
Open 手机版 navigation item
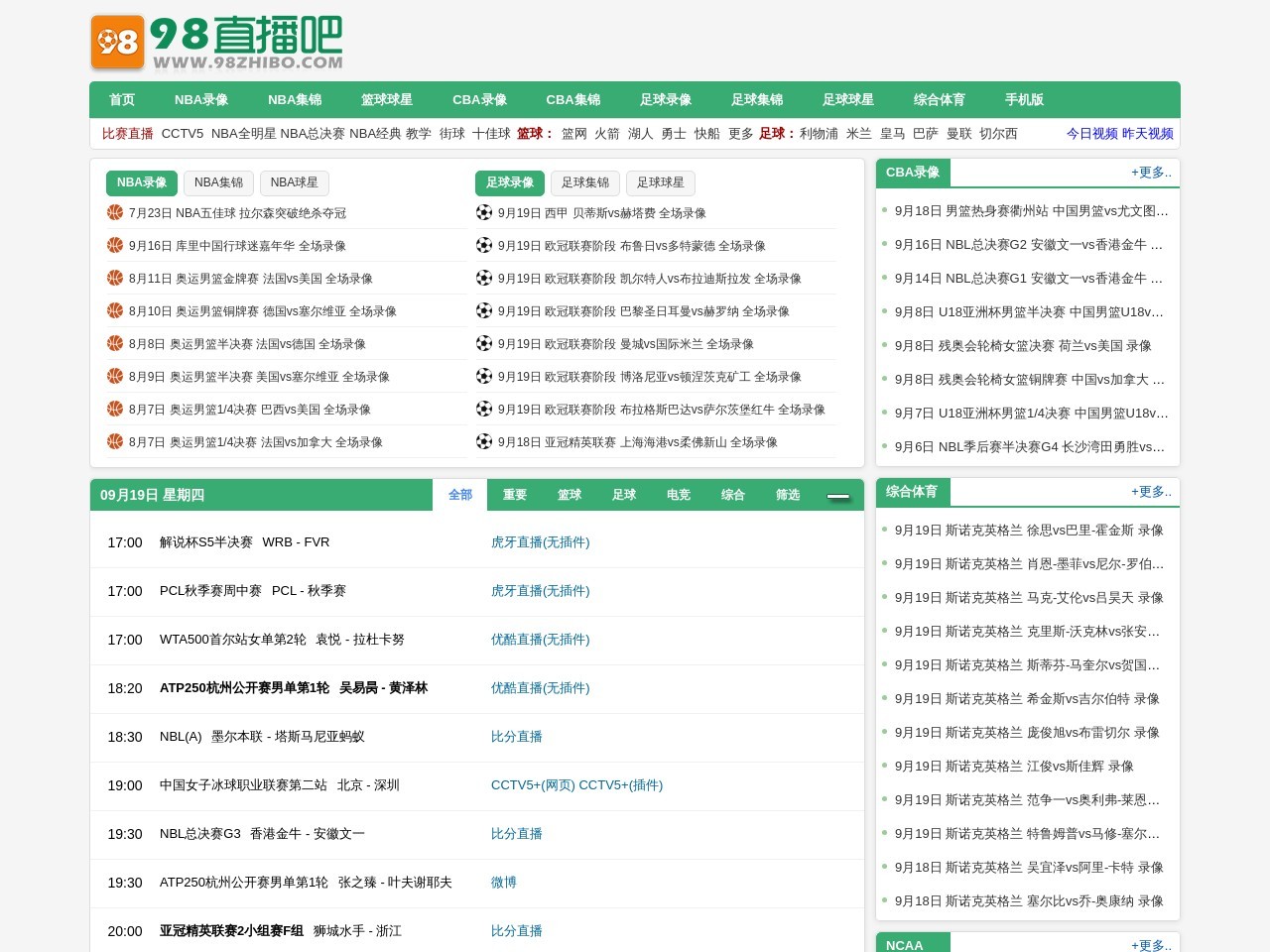[1024, 99]
